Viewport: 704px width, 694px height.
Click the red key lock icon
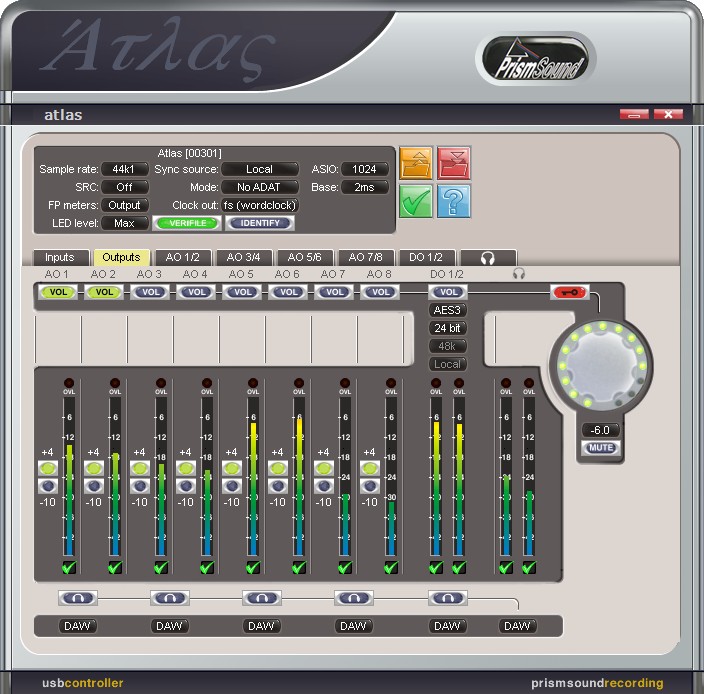point(569,292)
